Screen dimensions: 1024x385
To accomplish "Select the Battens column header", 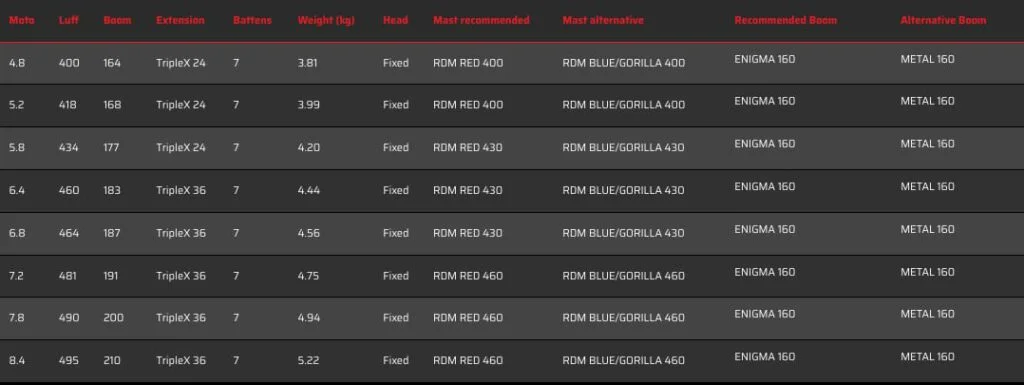I will pyautogui.click(x=252, y=20).
